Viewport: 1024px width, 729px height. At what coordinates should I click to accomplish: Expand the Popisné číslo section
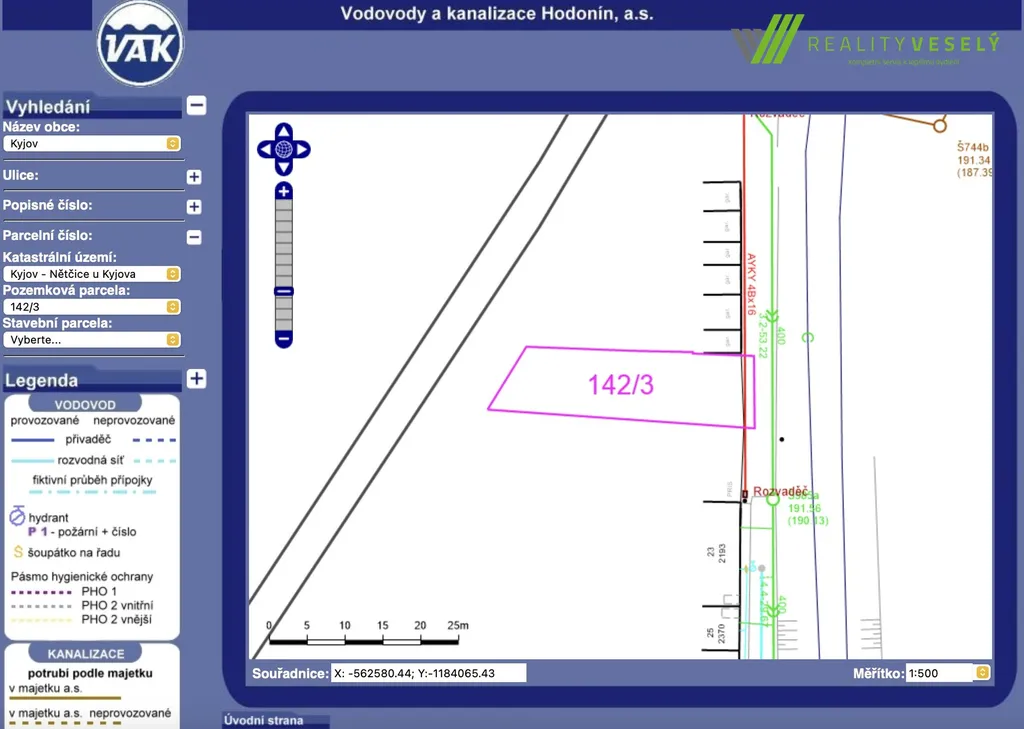point(194,207)
